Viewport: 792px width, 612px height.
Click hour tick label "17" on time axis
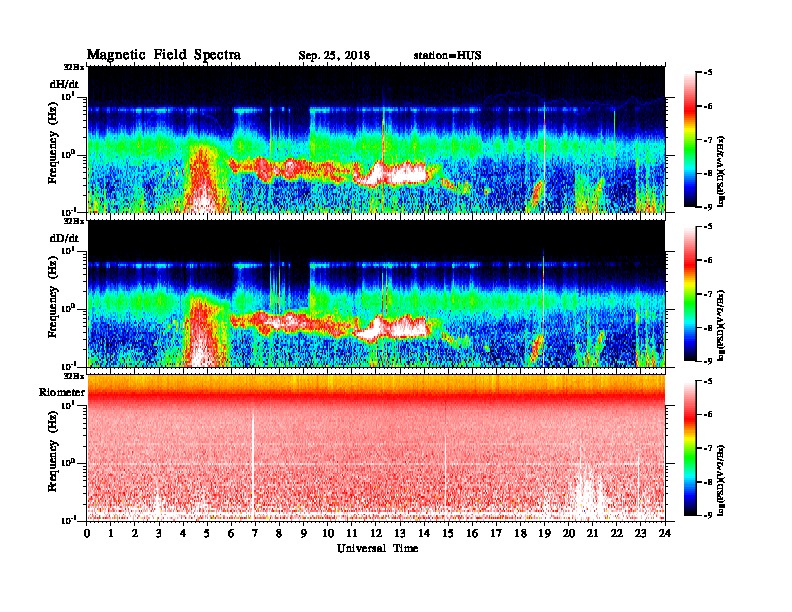[x=497, y=533]
